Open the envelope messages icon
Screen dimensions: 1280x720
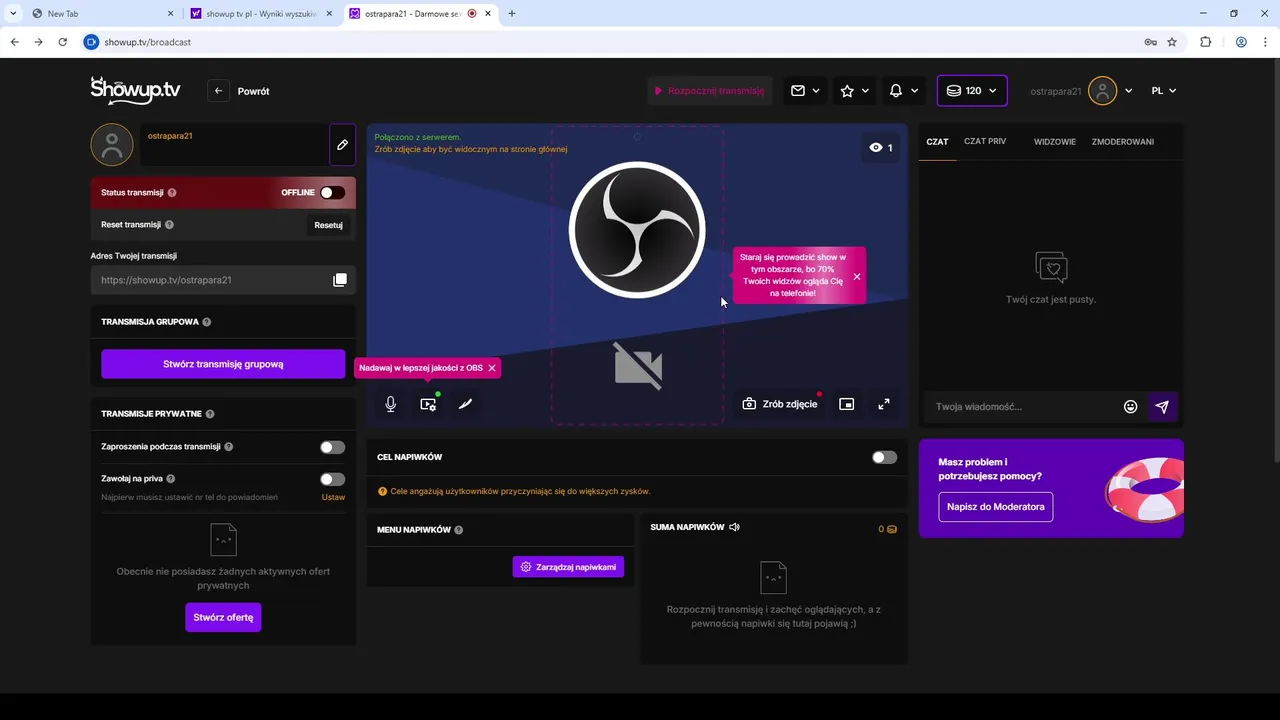click(x=798, y=91)
